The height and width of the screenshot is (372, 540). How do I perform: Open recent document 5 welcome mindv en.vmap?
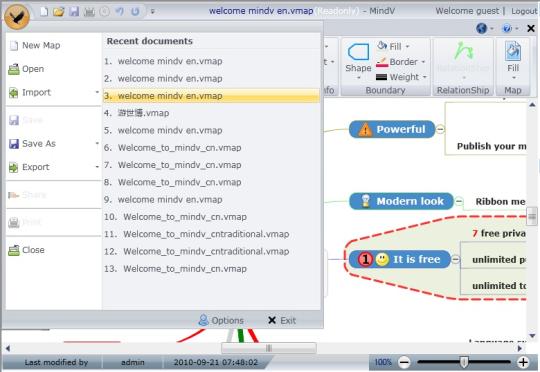point(211,131)
